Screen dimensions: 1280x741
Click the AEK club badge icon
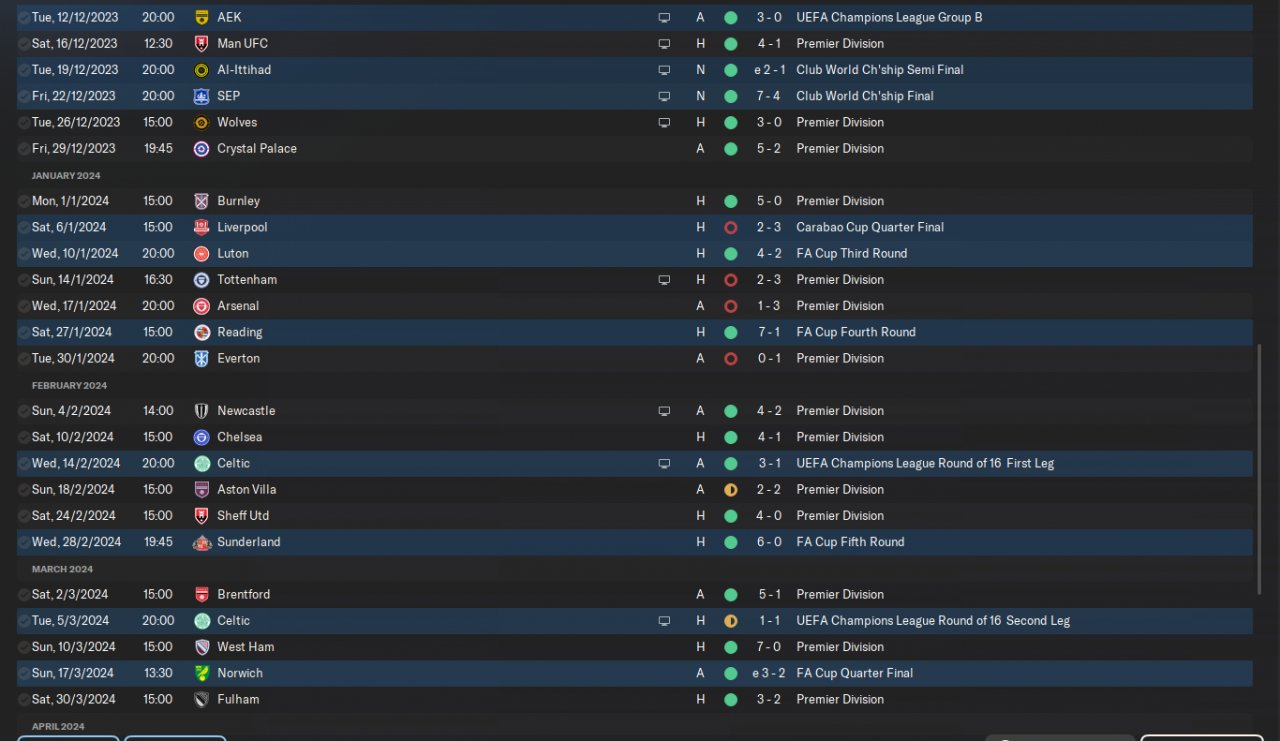[201, 17]
